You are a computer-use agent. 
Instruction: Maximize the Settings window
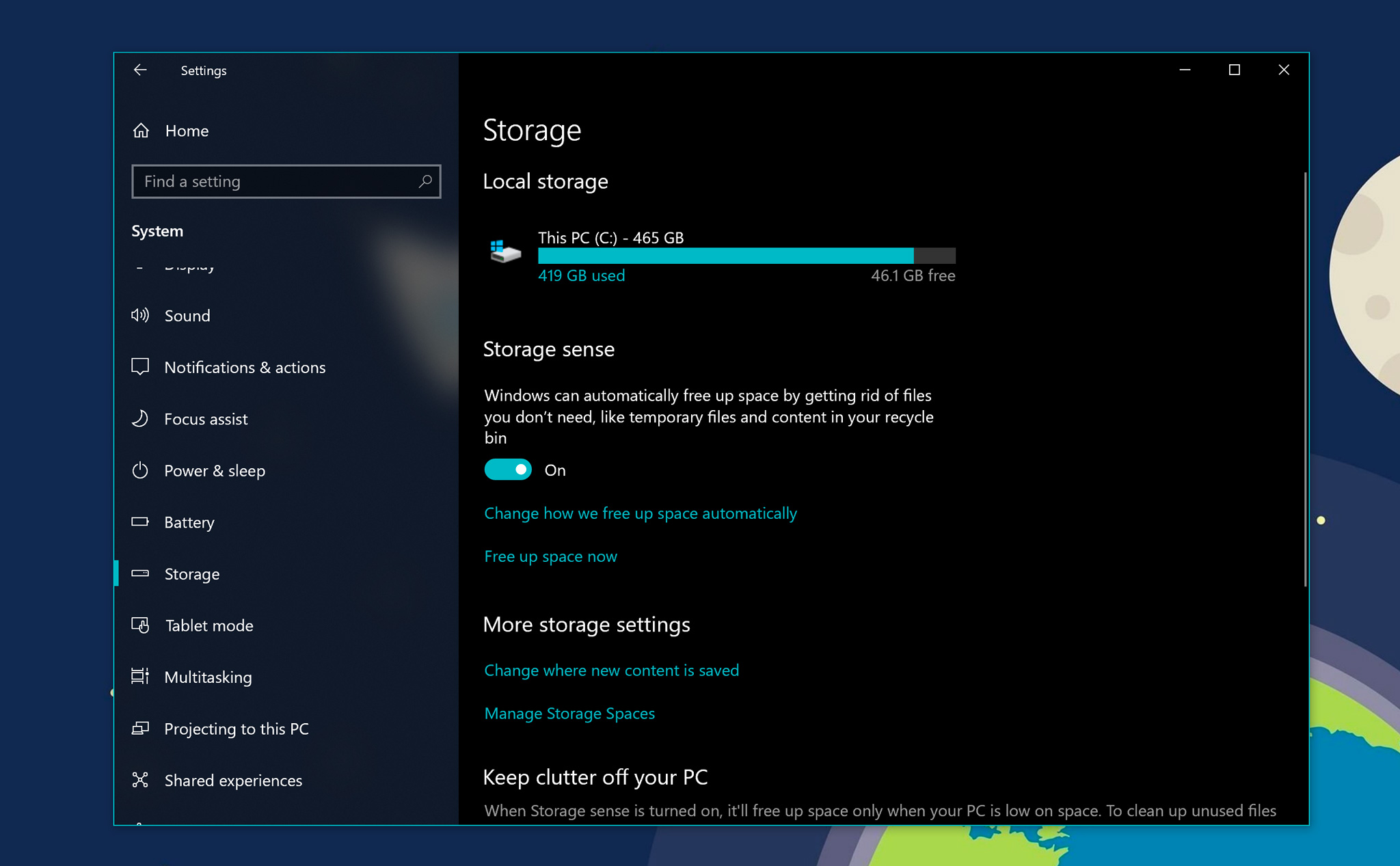click(x=1234, y=70)
